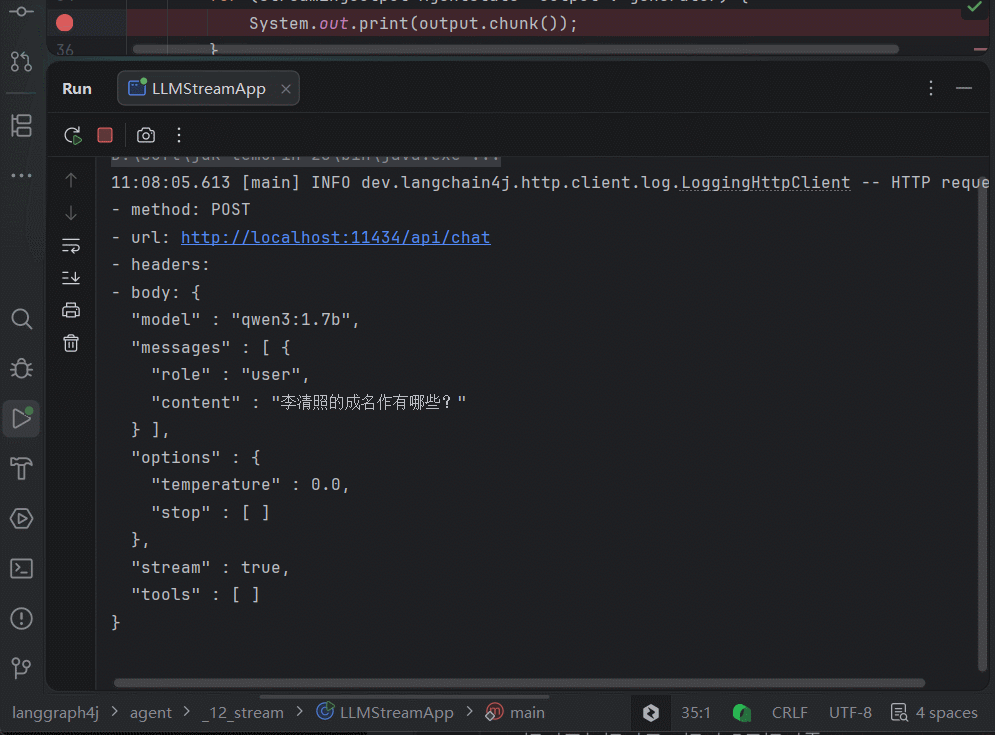
Task: Click the green Spring status bar icon
Action: coord(742,713)
